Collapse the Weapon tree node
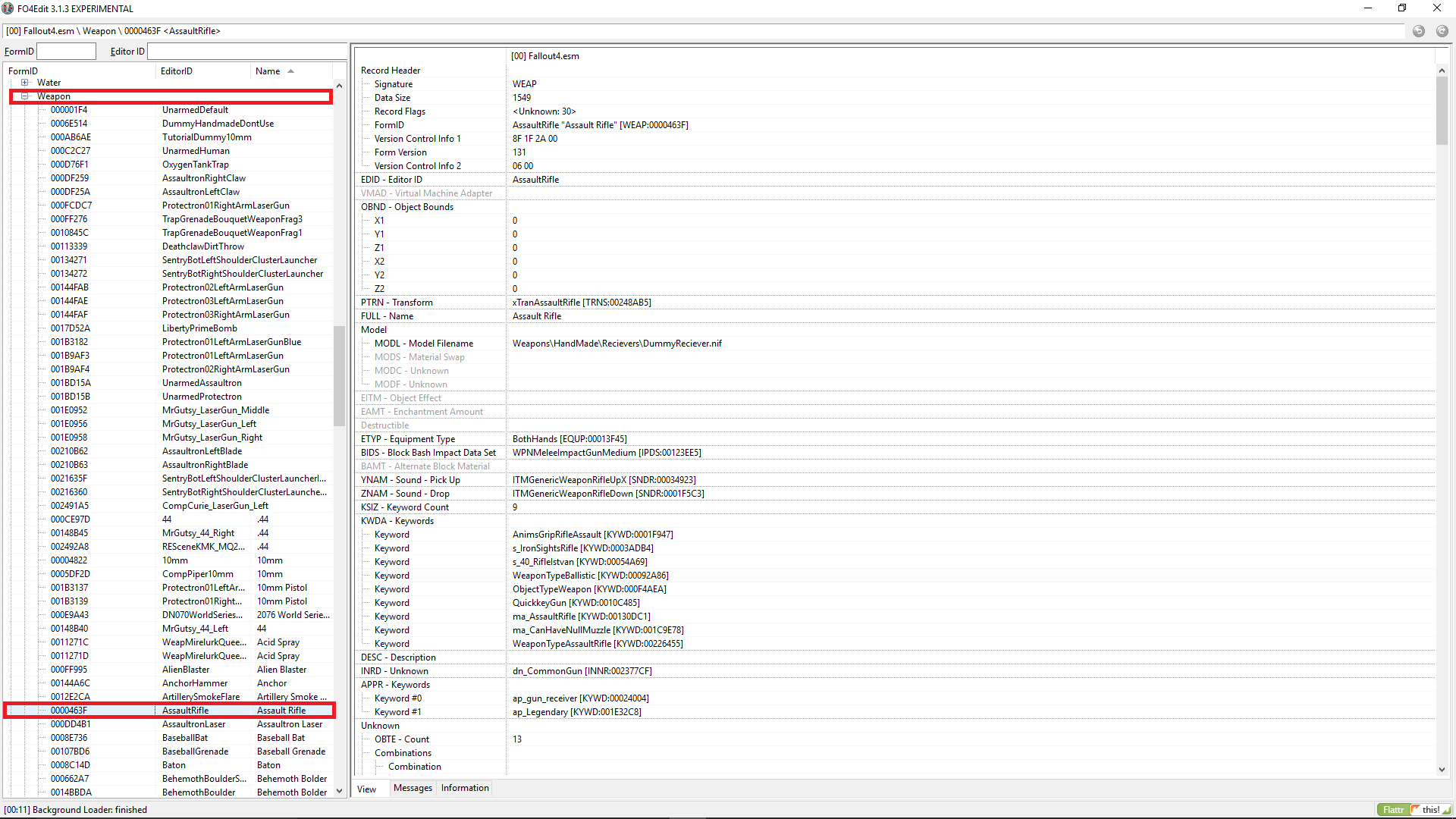The image size is (1456, 819). 25,96
